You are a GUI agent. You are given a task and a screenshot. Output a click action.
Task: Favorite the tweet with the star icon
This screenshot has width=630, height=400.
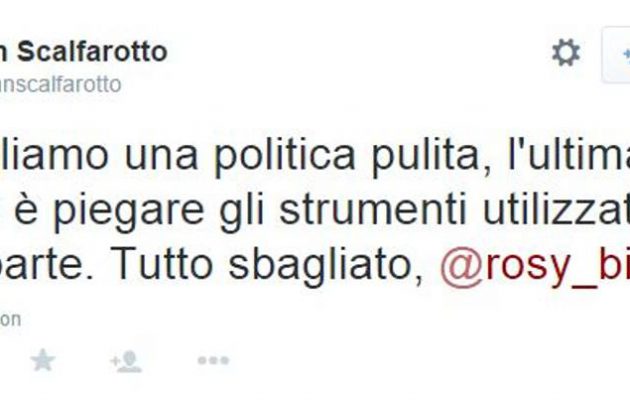pyautogui.click(x=43, y=360)
